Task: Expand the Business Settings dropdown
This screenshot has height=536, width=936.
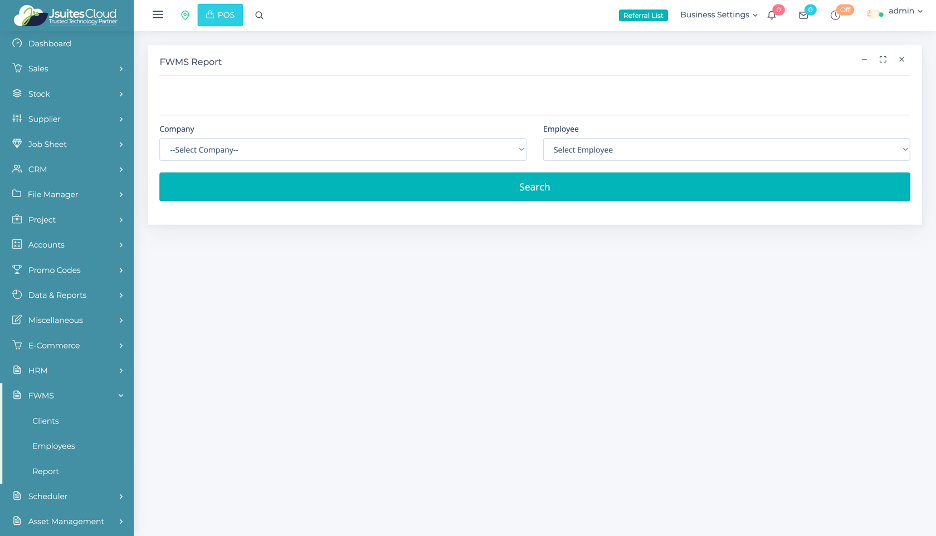Action: [718, 15]
